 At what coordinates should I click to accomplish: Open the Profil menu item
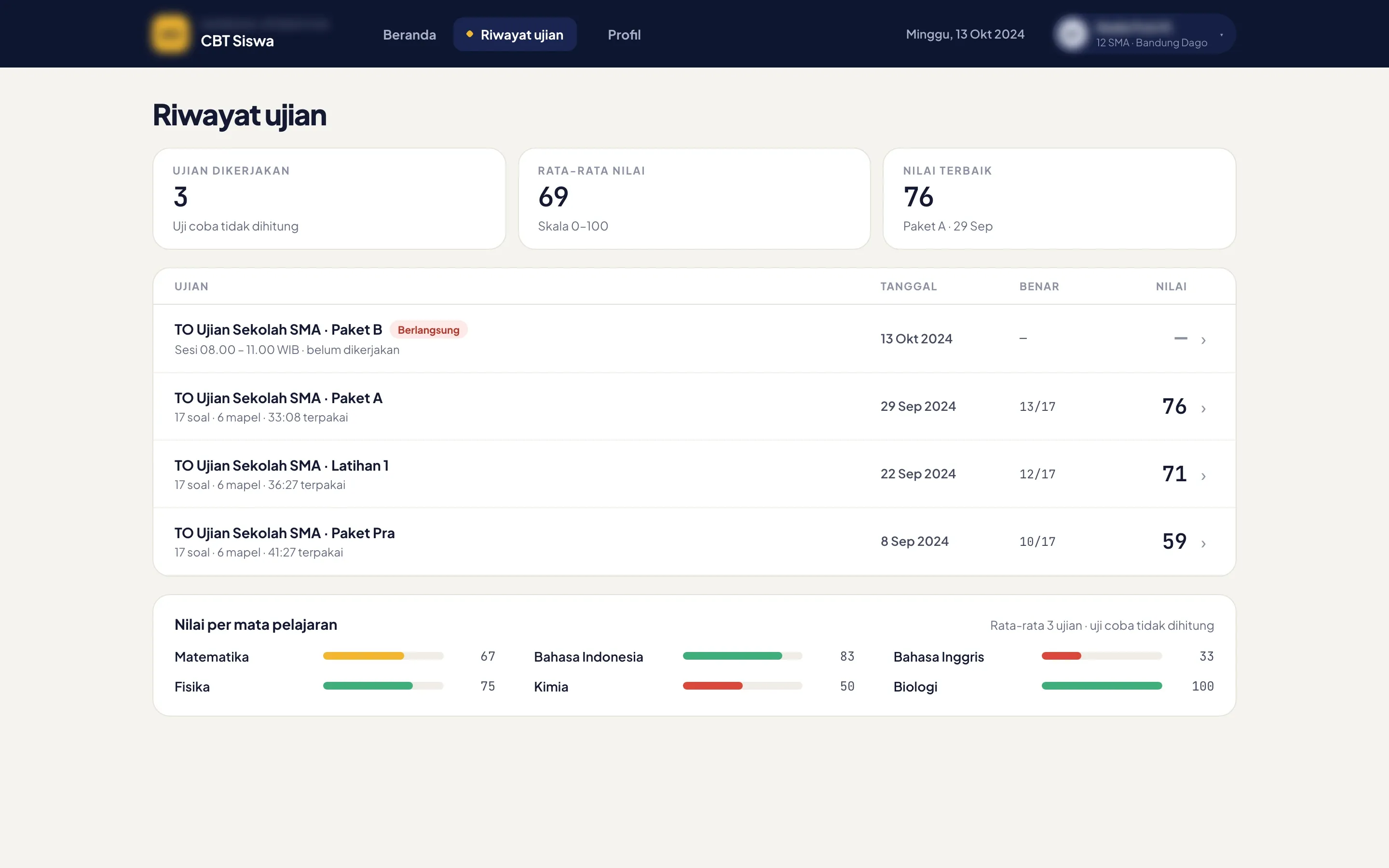(x=624, y=35)
